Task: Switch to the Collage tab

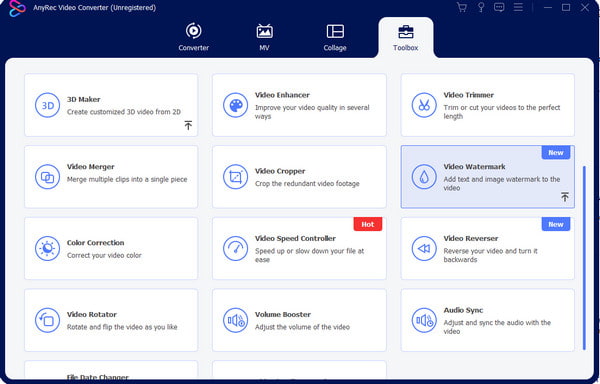Action: pyautogui.click(x=335, y=37)
